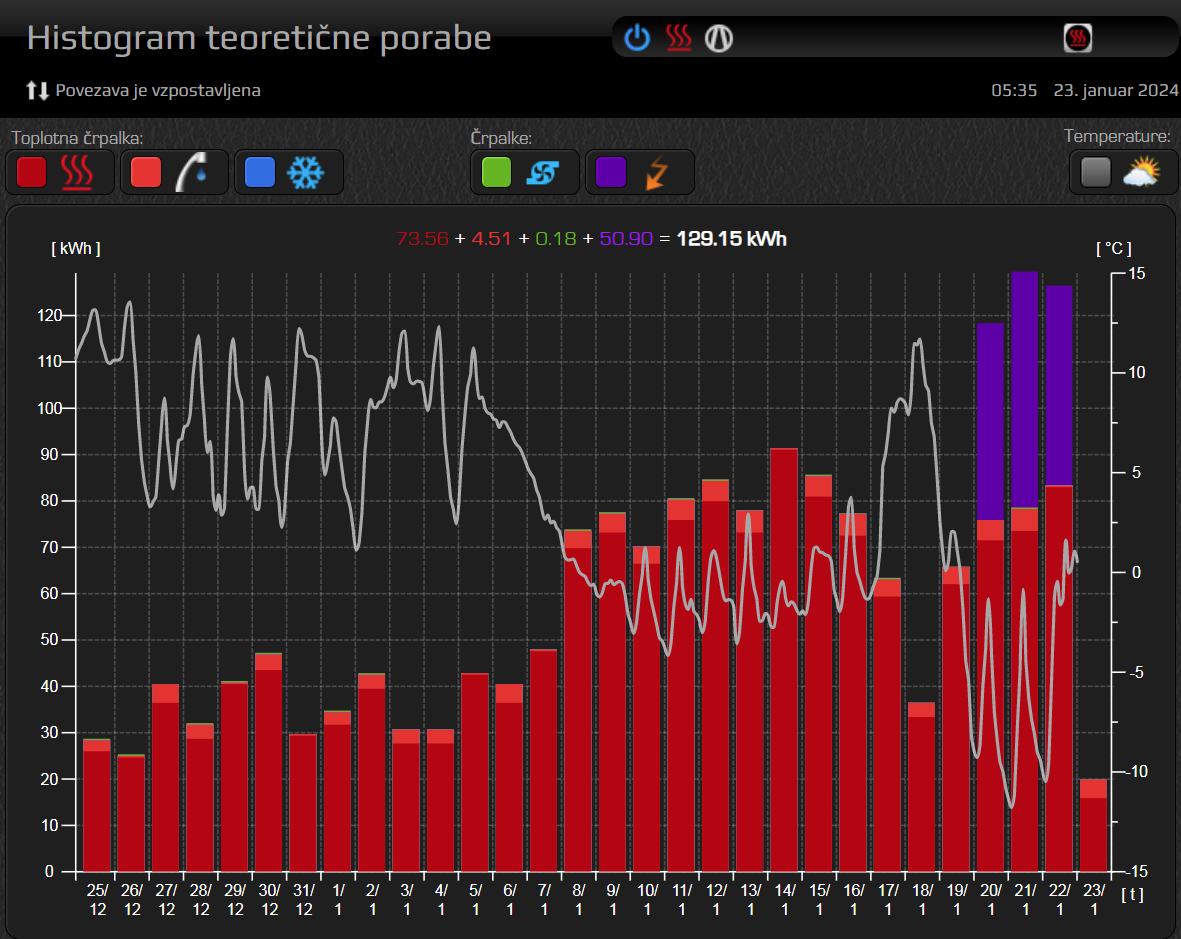Click the blue circulation pump icon
The image size is (1181, 939).
pos(542,172)
